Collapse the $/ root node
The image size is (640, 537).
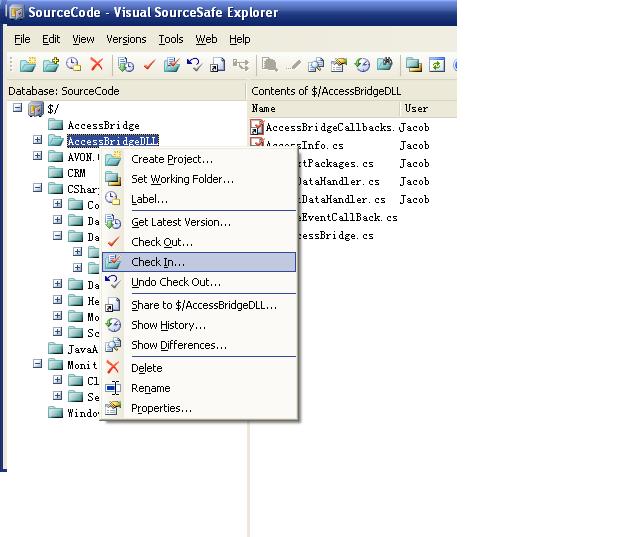[17, 108]
